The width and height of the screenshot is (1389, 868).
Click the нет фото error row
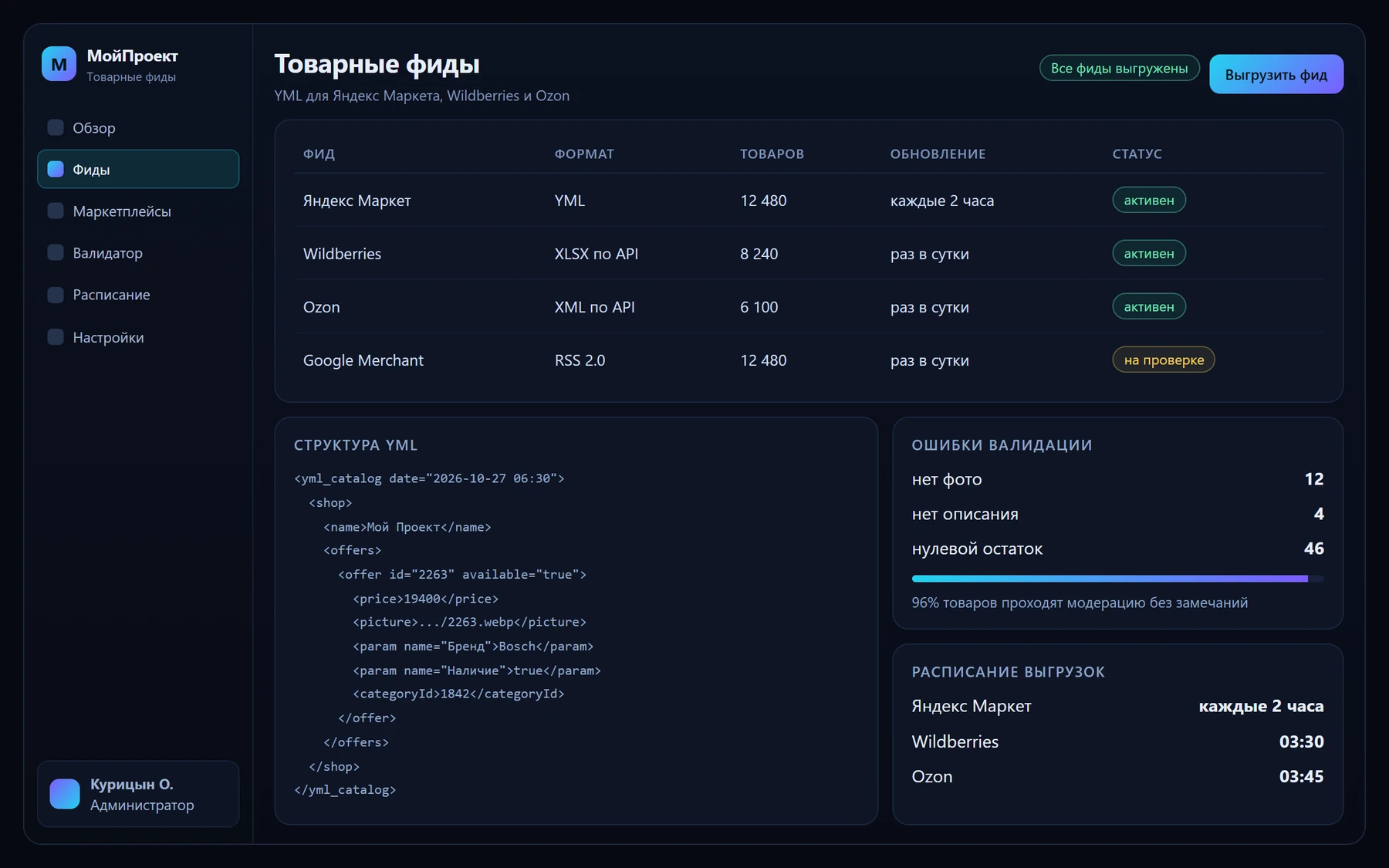[1117, 479]
